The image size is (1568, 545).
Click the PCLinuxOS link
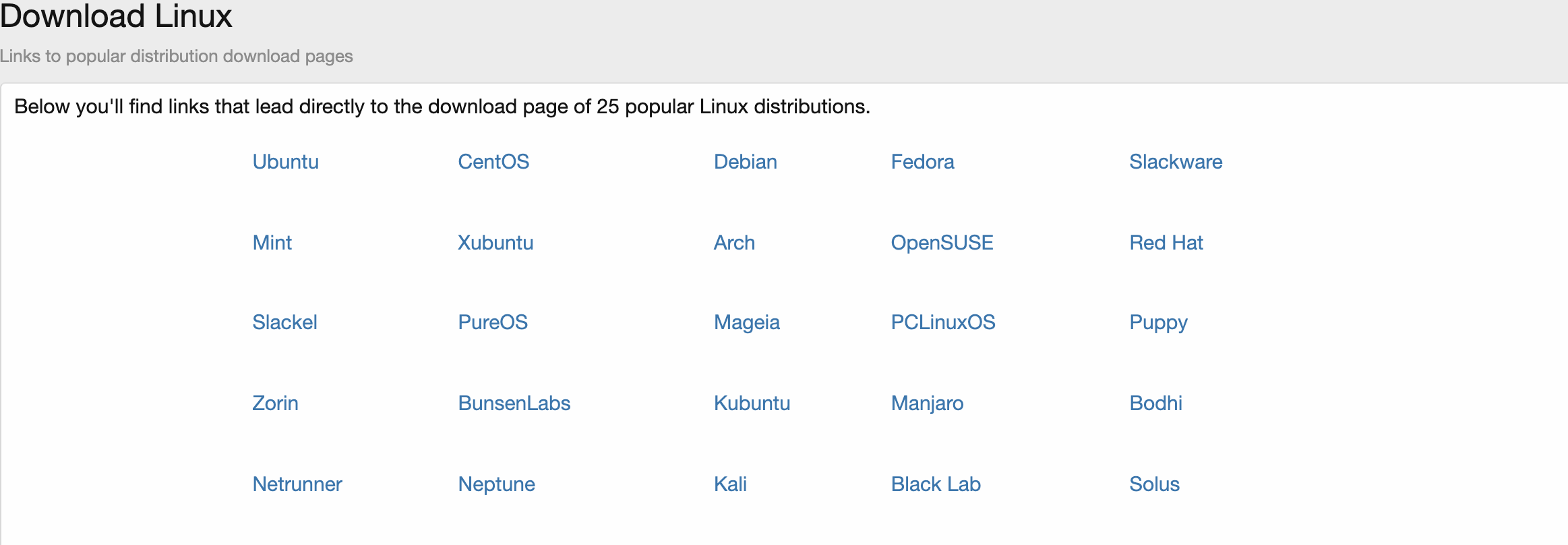pyautogui.click(x=943, y=322)
